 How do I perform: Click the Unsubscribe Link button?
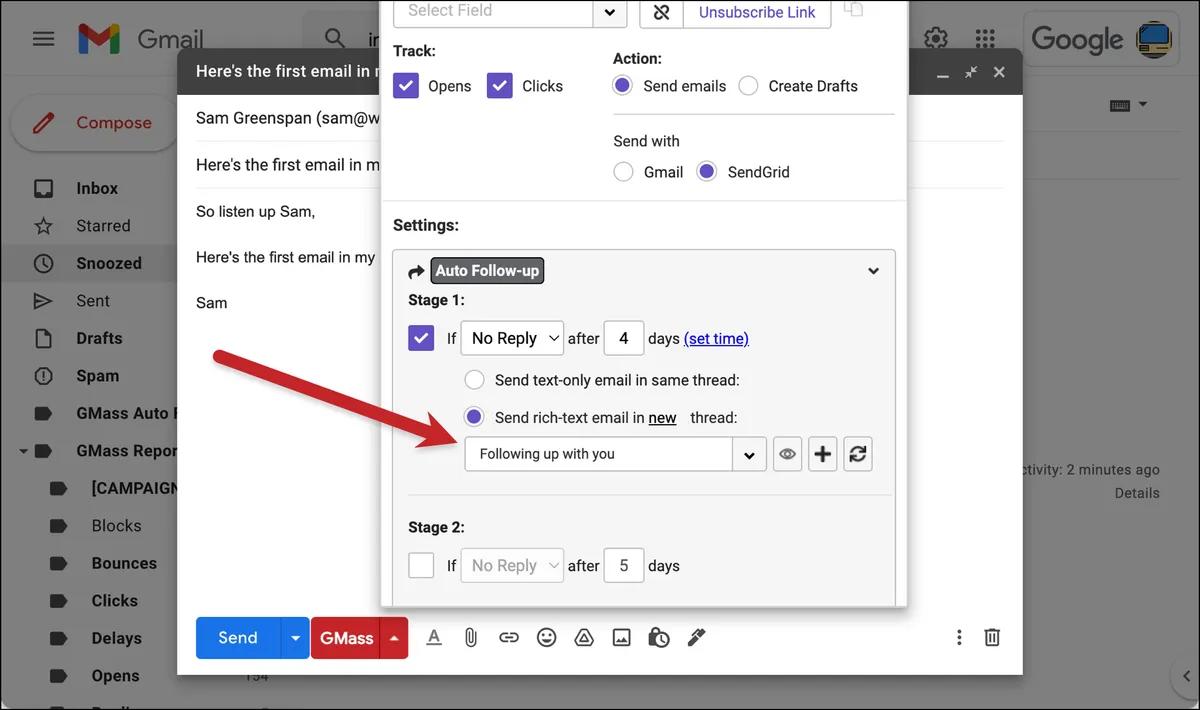(757, 13)
